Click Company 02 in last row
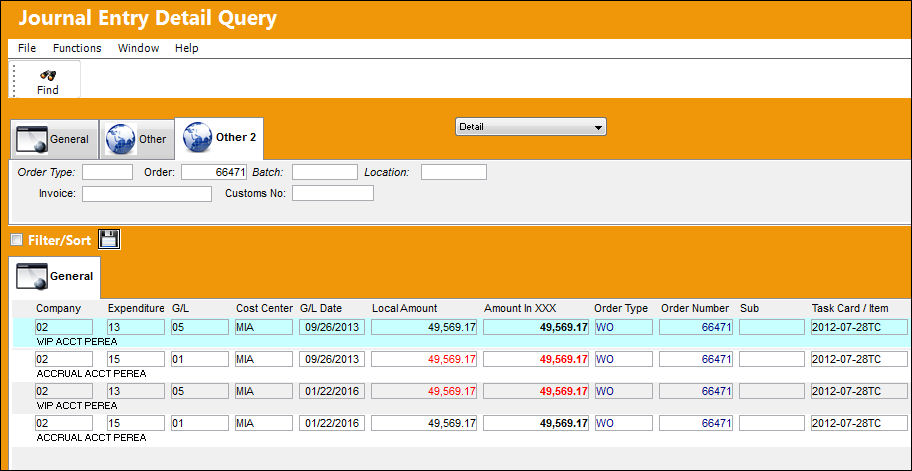Screen dimensions: 912x471 tap(64, 423)
